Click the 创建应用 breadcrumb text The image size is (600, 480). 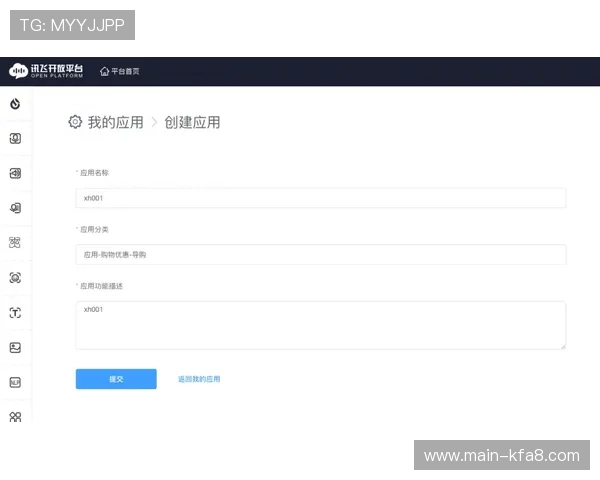tap(192, 122)
